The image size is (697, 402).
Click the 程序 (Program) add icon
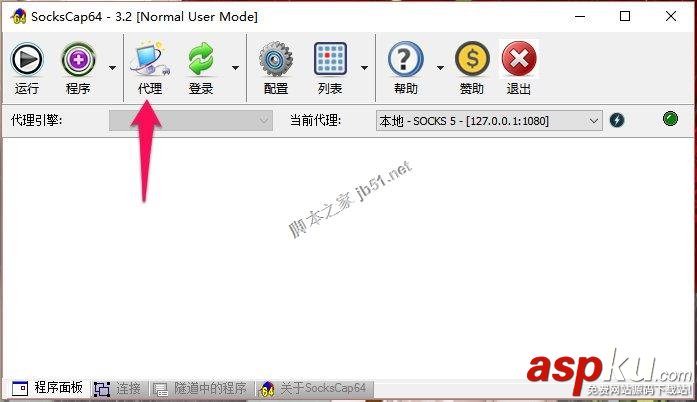[78, 59]
